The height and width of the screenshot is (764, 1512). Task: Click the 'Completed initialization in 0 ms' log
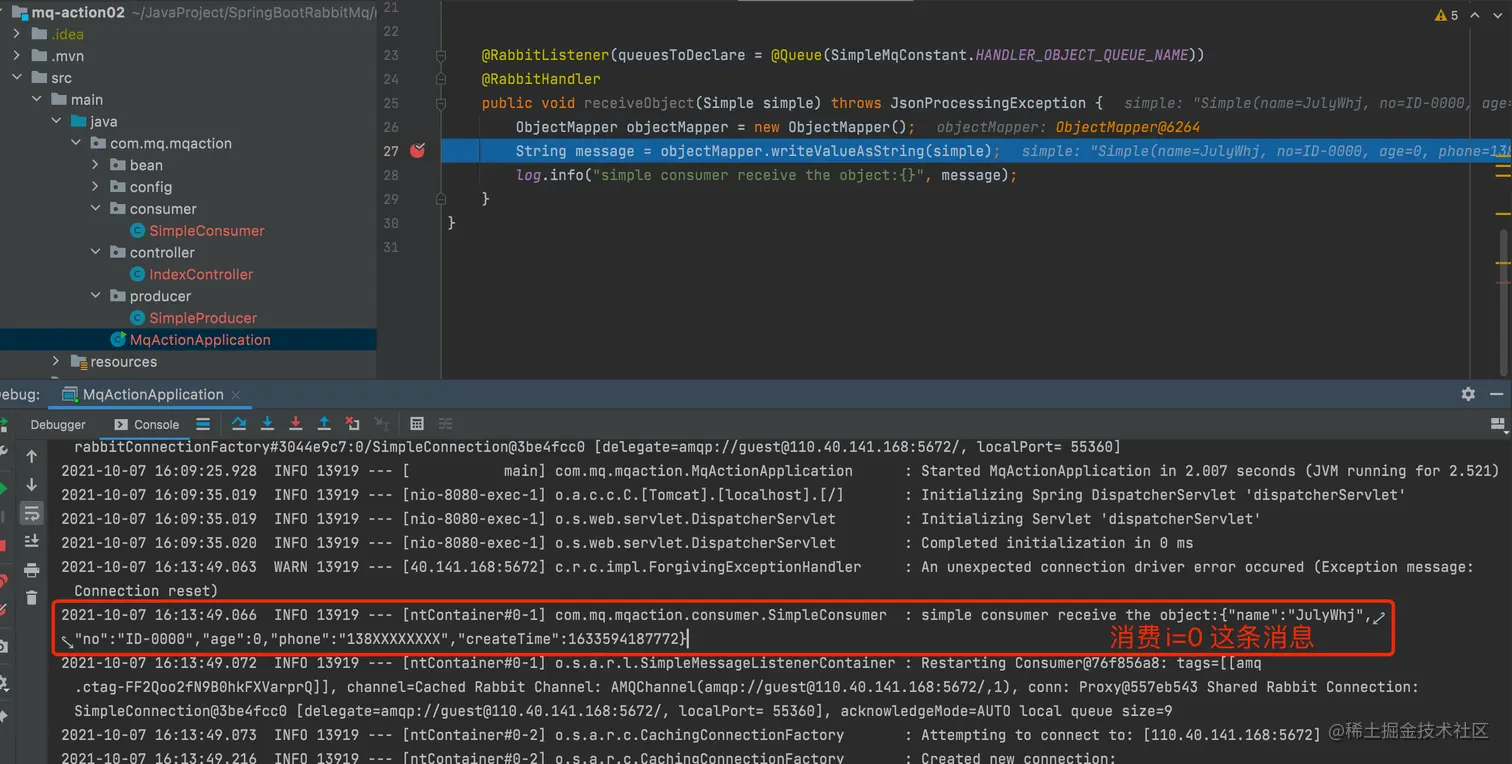pos(1057,543)
